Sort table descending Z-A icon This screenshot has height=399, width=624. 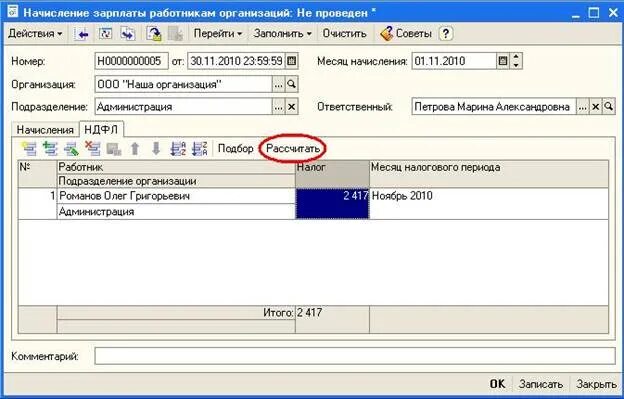199,149
